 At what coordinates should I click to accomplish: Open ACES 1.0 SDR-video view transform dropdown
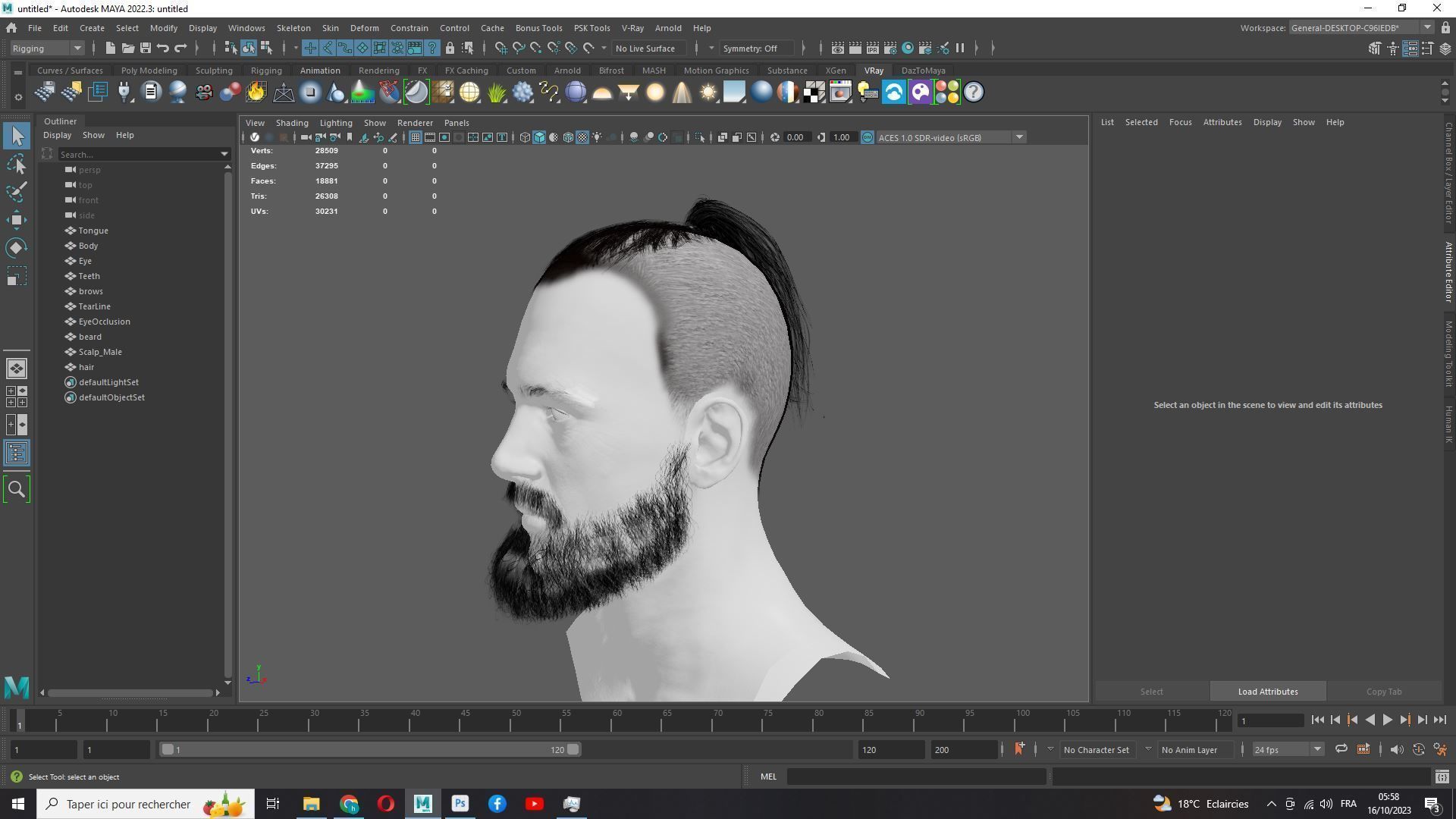tap(951, 137)
